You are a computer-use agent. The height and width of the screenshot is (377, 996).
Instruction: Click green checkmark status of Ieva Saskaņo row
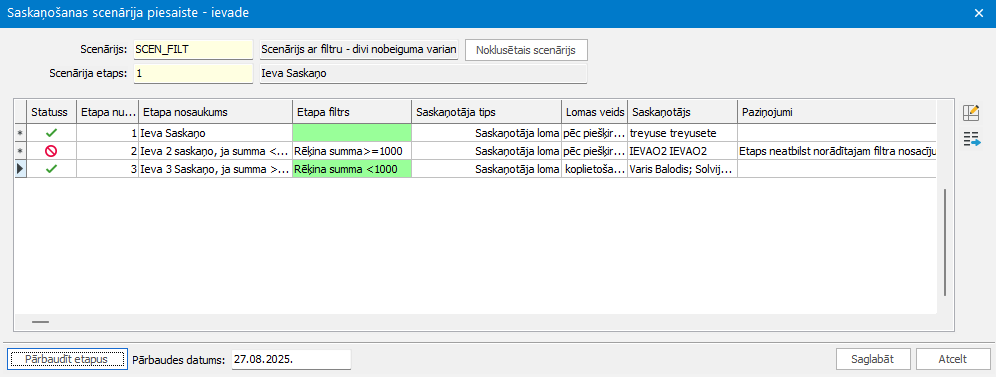point(51,133)
